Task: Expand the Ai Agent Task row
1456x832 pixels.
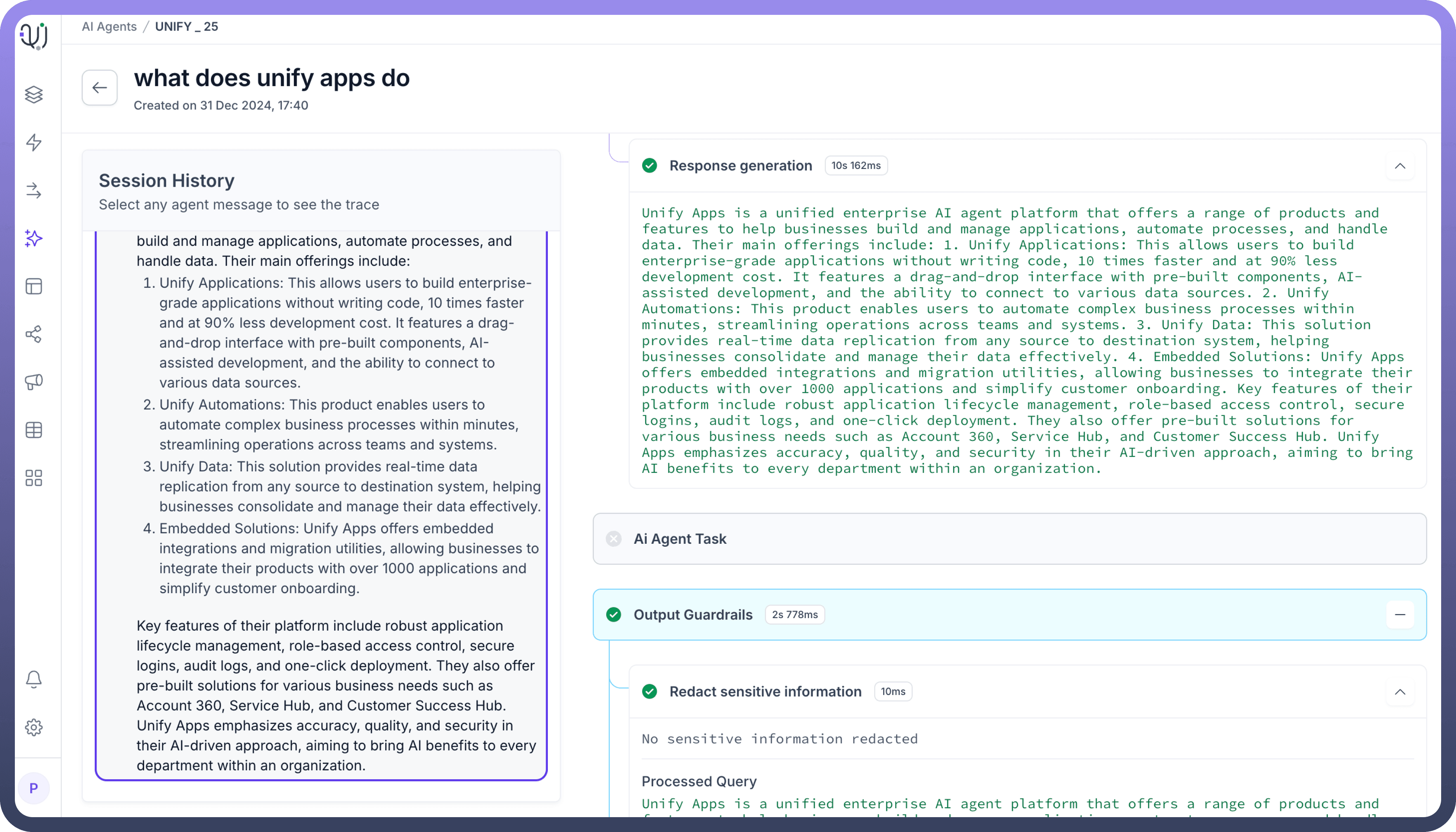Action: coord(1009,539)
